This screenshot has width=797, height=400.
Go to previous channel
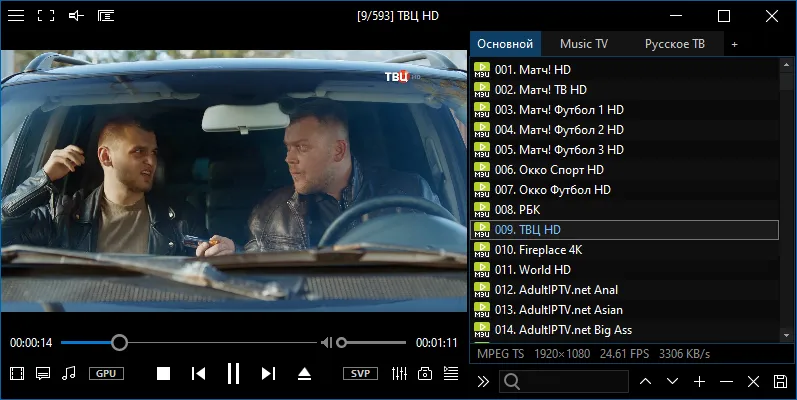click(x=198, y=374)
